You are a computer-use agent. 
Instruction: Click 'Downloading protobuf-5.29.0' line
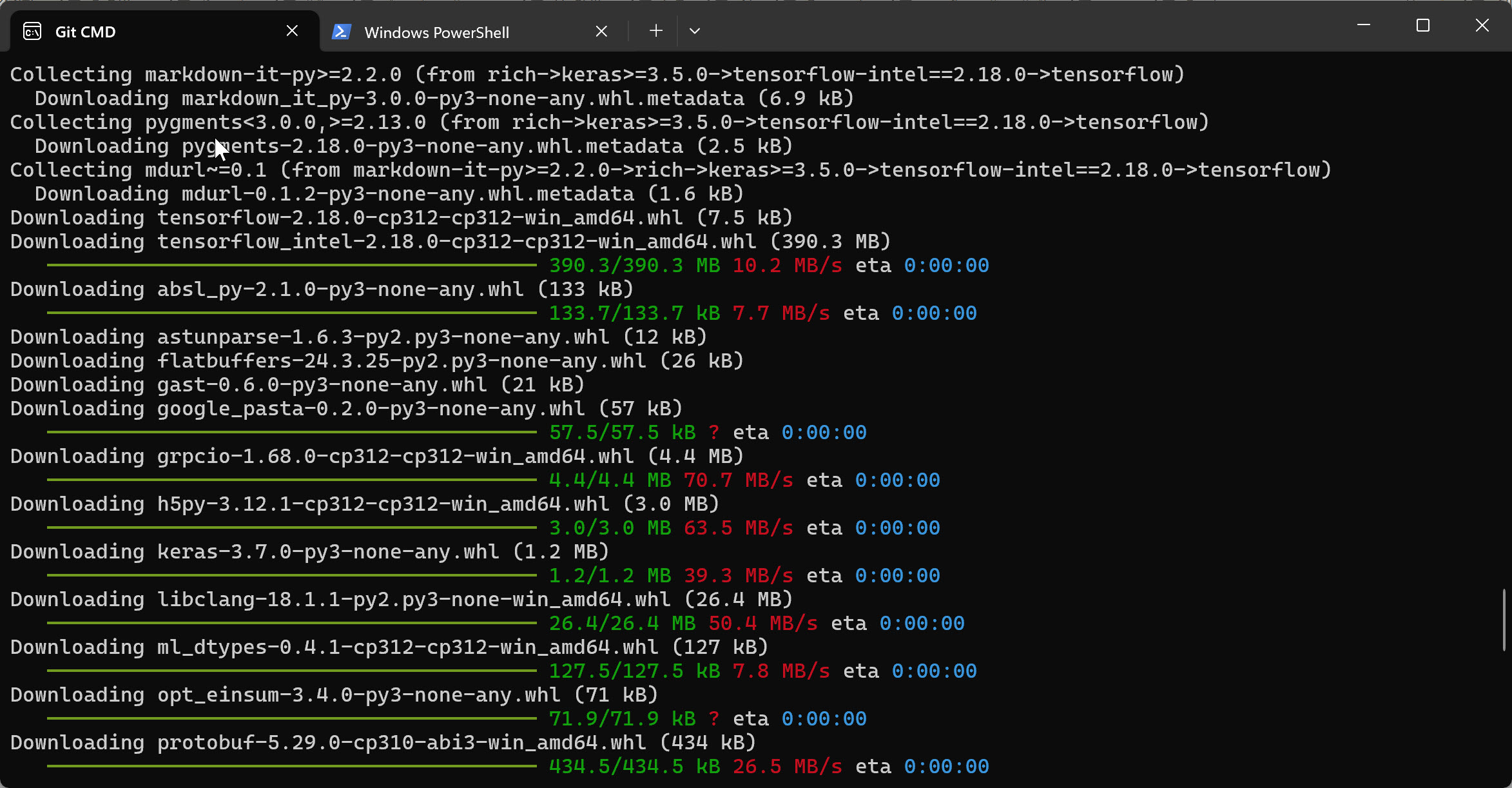pyautogui.click(x=383, y=742)
